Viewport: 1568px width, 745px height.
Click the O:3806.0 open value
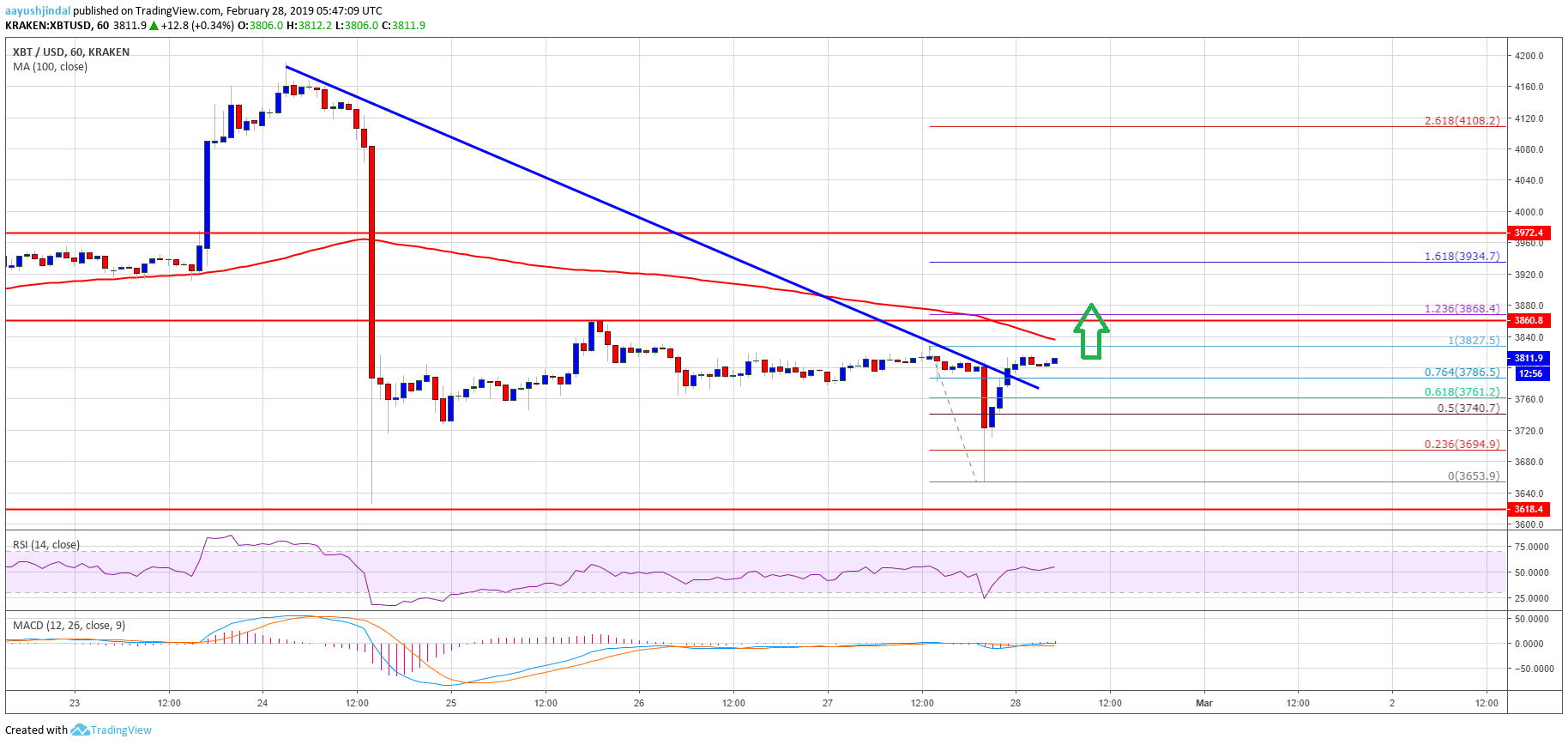(260, 26)
